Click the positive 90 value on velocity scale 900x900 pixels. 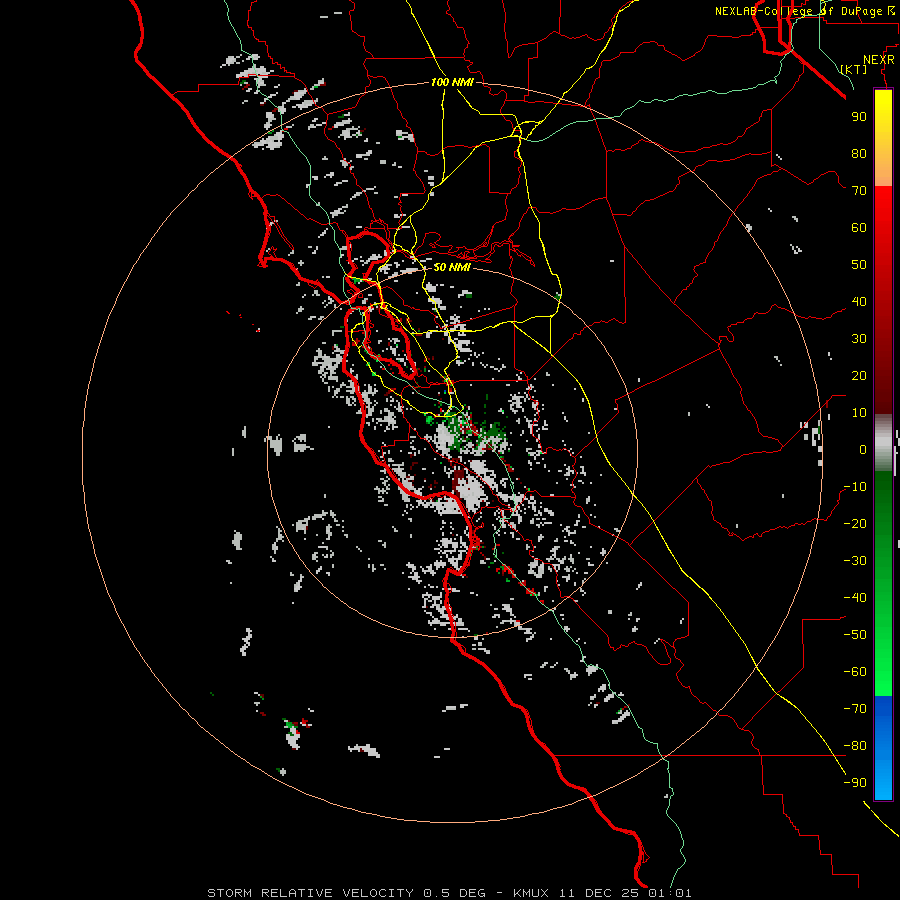859,117
